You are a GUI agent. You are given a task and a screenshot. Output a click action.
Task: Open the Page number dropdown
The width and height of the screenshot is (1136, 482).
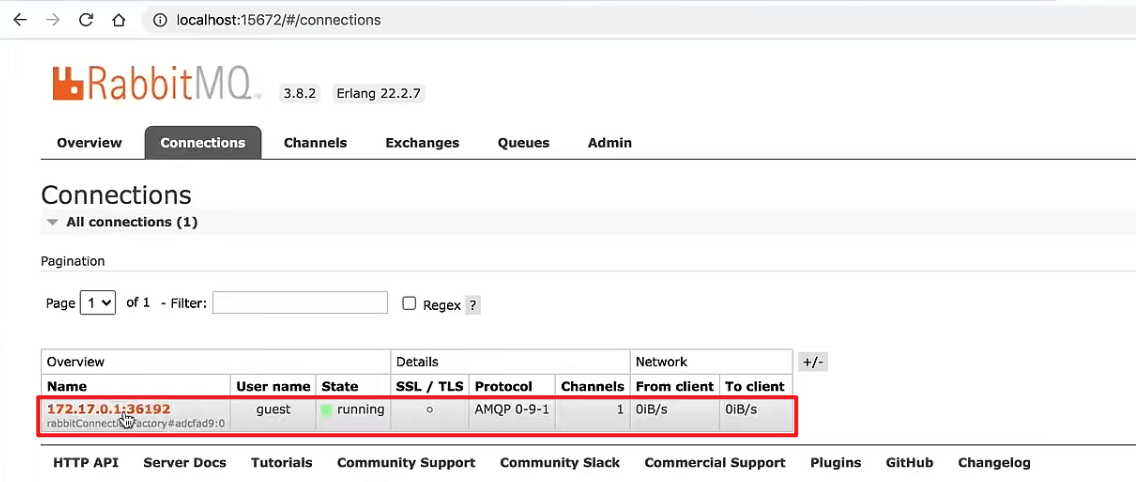coord(98,302)
